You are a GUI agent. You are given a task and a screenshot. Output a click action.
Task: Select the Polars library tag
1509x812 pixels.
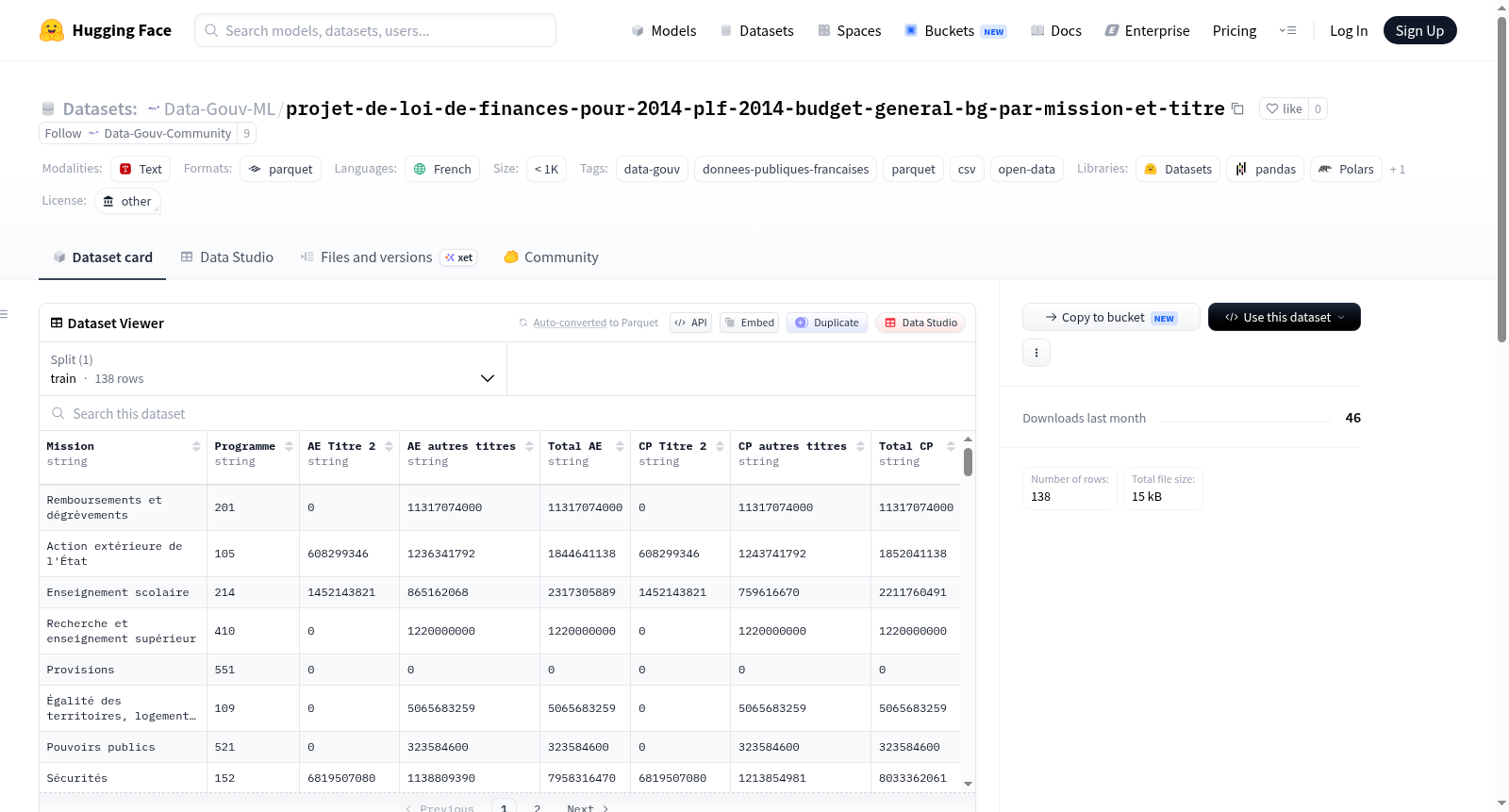click(x=1346, y=169)
